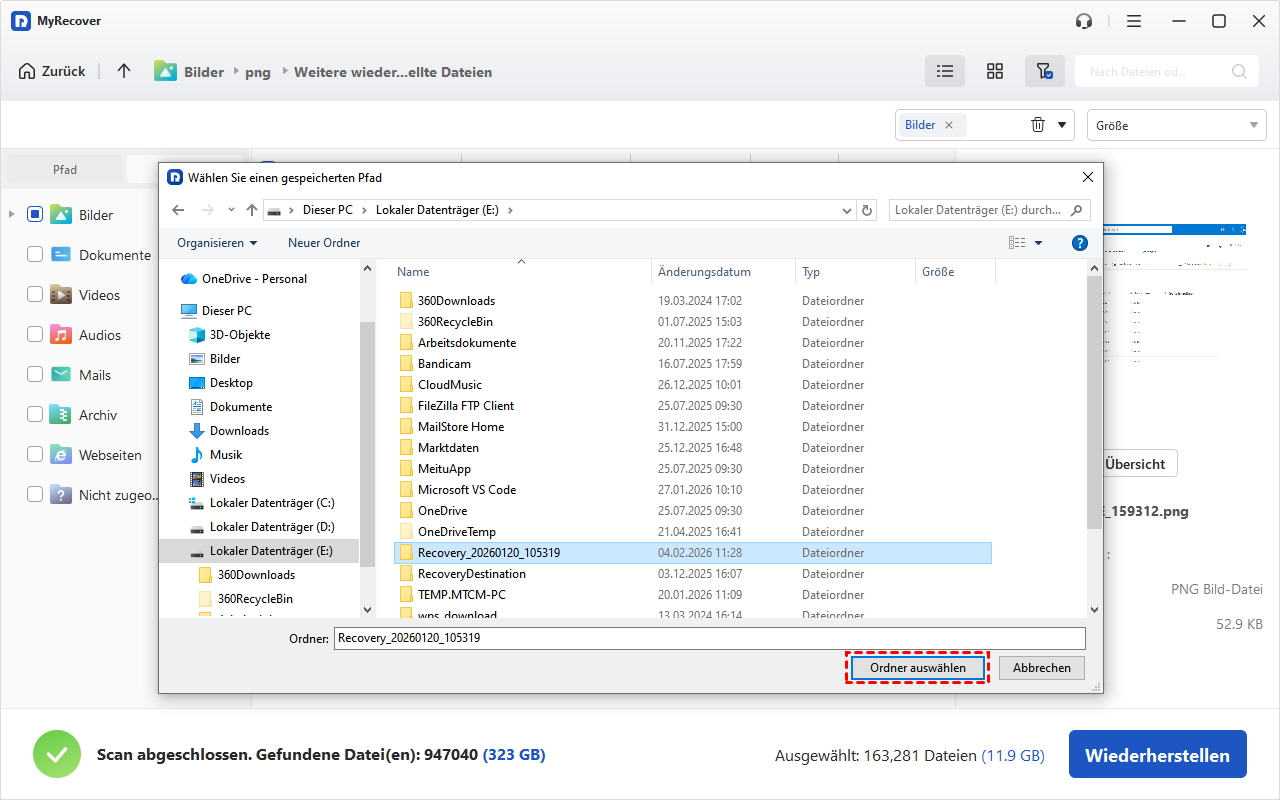1280x800 pixels.
Task: Switch to grid thumbnail view
Action: pyautogui.click(x=994, y=71)
